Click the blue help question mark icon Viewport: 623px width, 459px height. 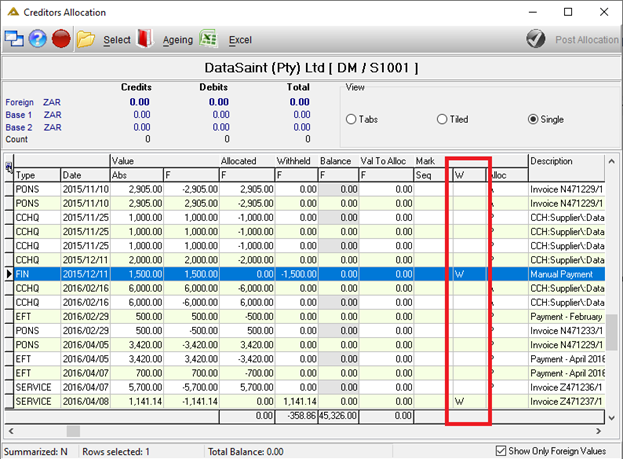(37, 39)
